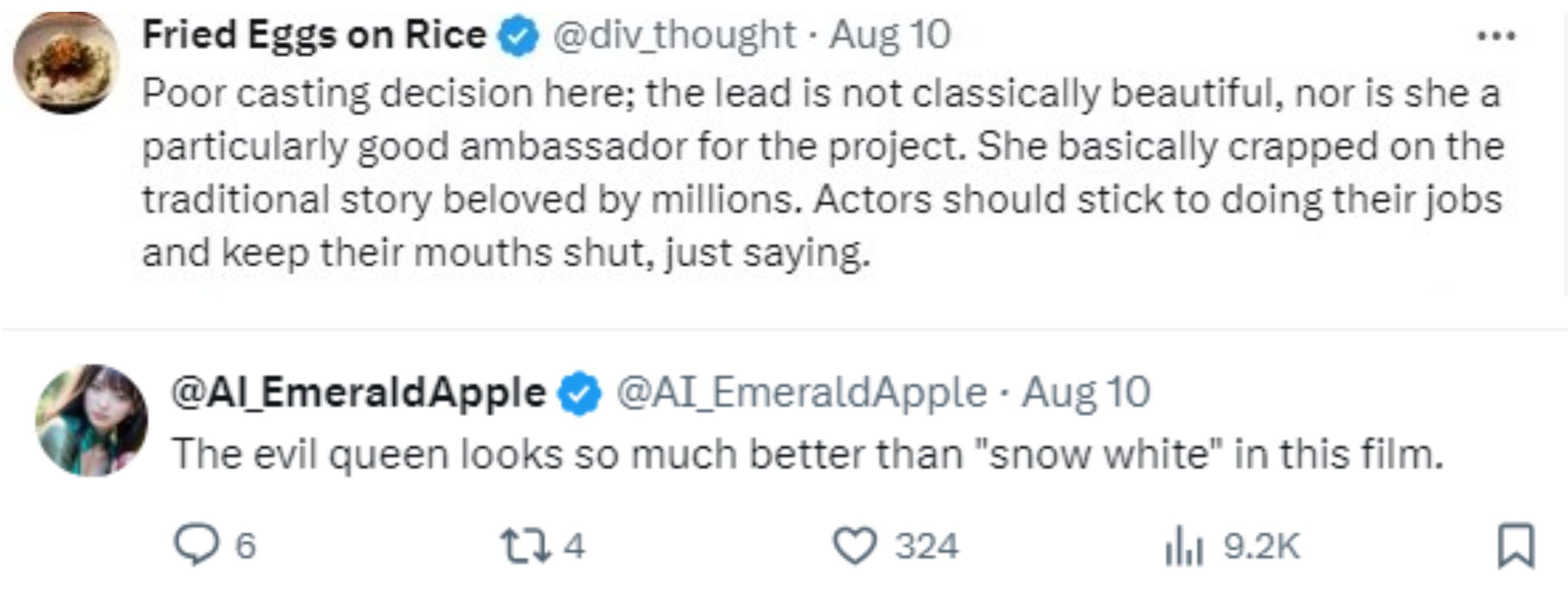Click the Fried Eggs on Rice display name
Viewport: 1568px width, 604px height.
pyautogui.click(x=314, y=35)
